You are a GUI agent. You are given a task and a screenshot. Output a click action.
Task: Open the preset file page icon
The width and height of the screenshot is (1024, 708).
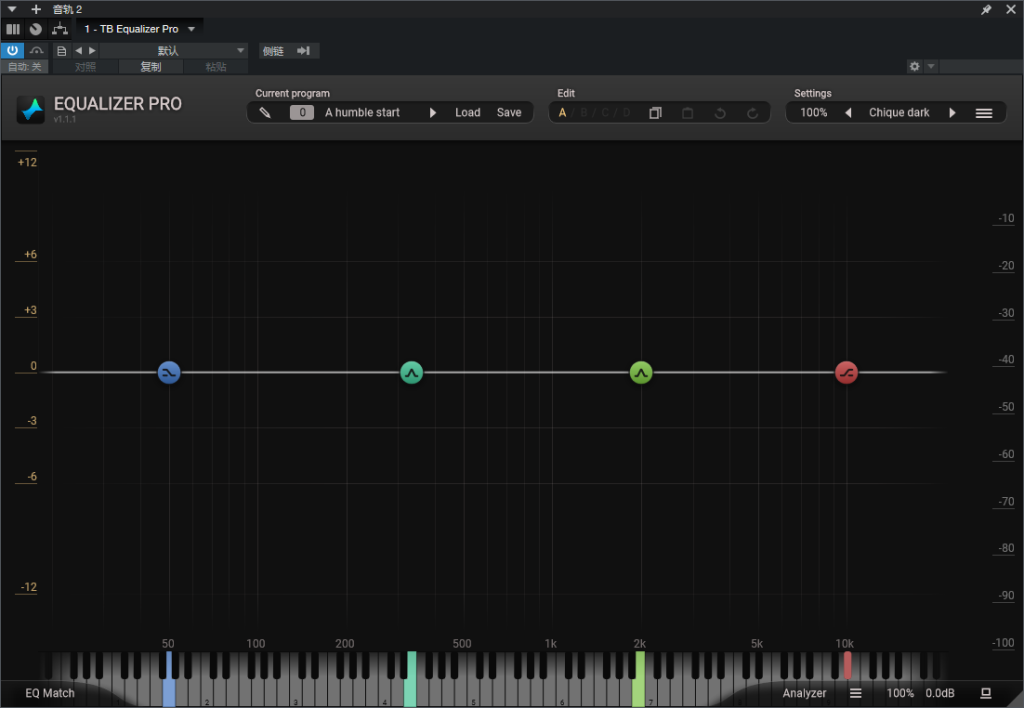click(x=61, y=50)
